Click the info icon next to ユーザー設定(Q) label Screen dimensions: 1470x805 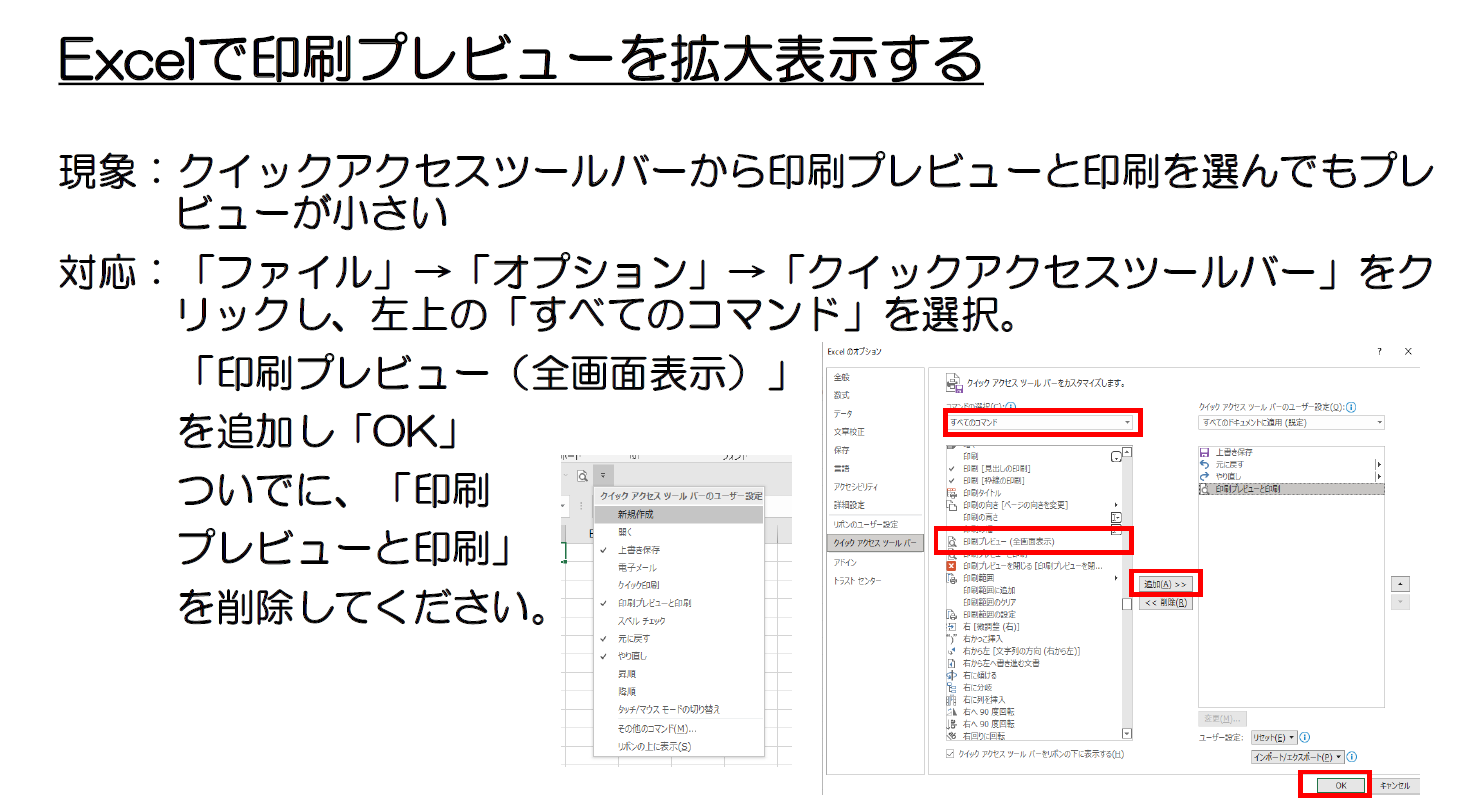click(x=1352, y=407)
